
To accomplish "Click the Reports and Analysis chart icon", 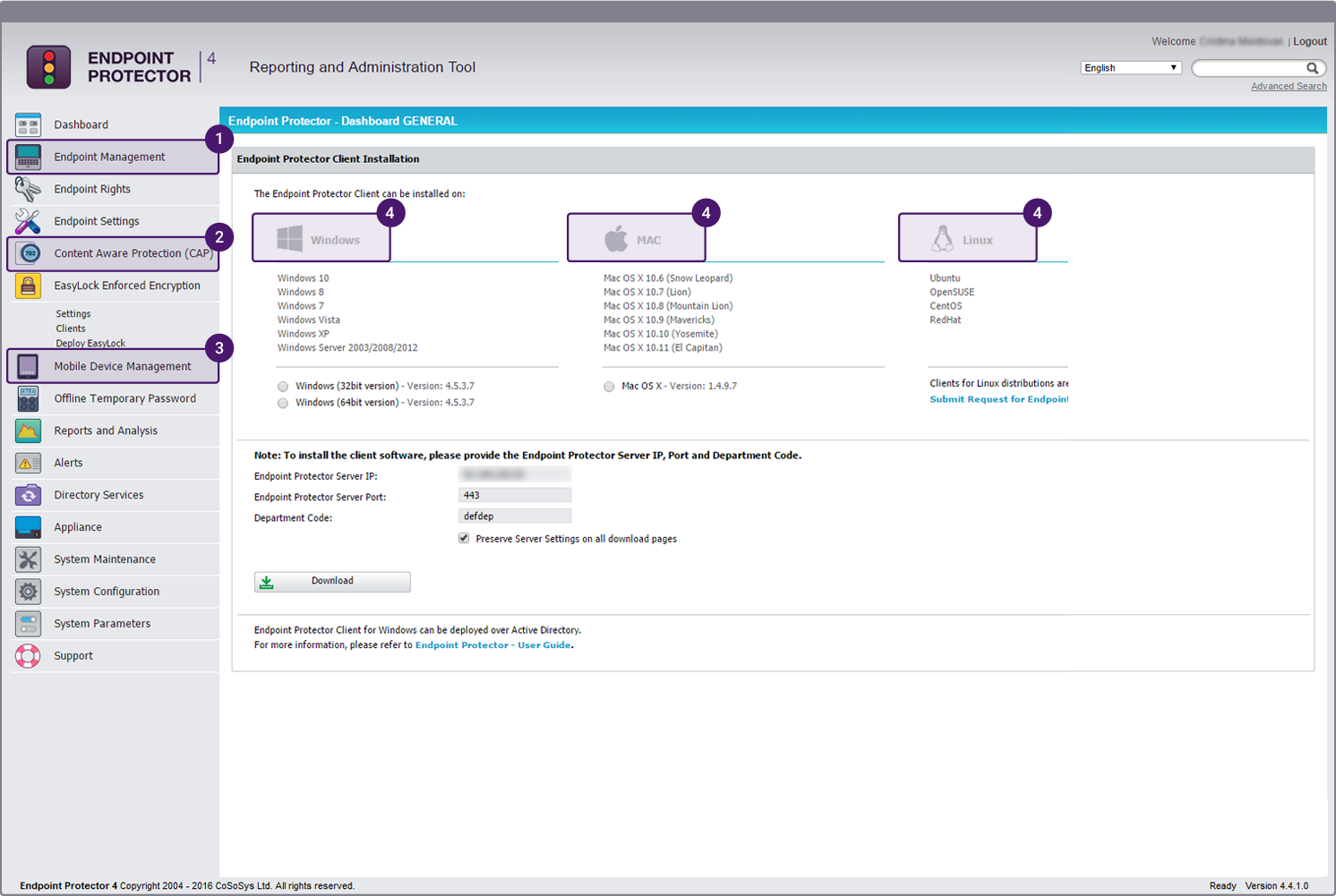I will (28, 431).
